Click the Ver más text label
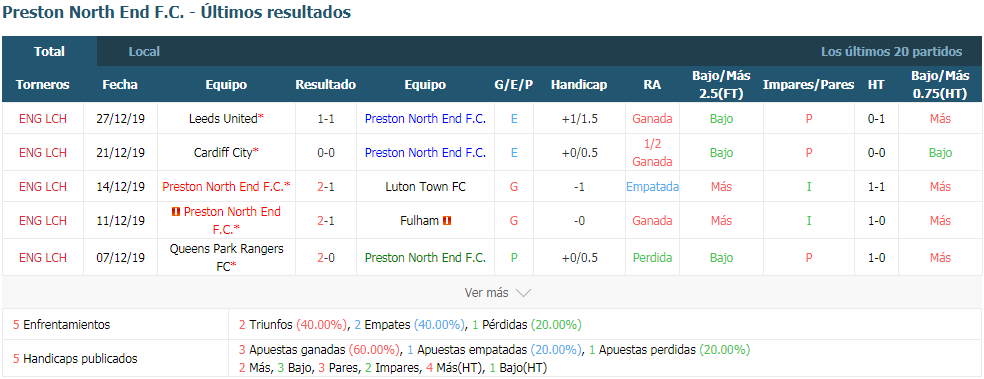This screenshot has width=984, height=379. [x=486, y=293]
